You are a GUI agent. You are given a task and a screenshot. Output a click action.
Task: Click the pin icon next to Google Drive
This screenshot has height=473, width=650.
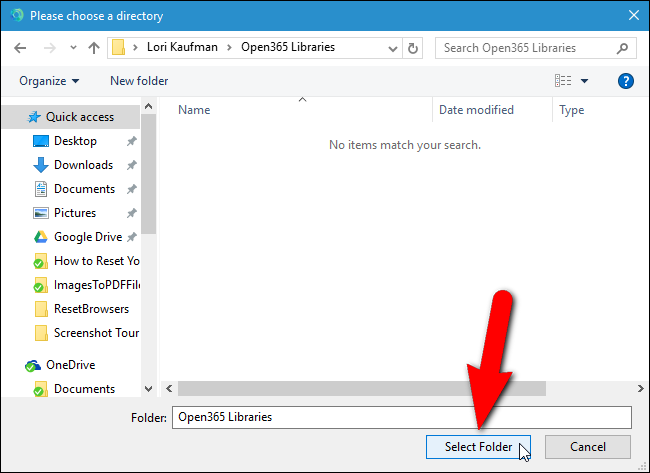131,238
